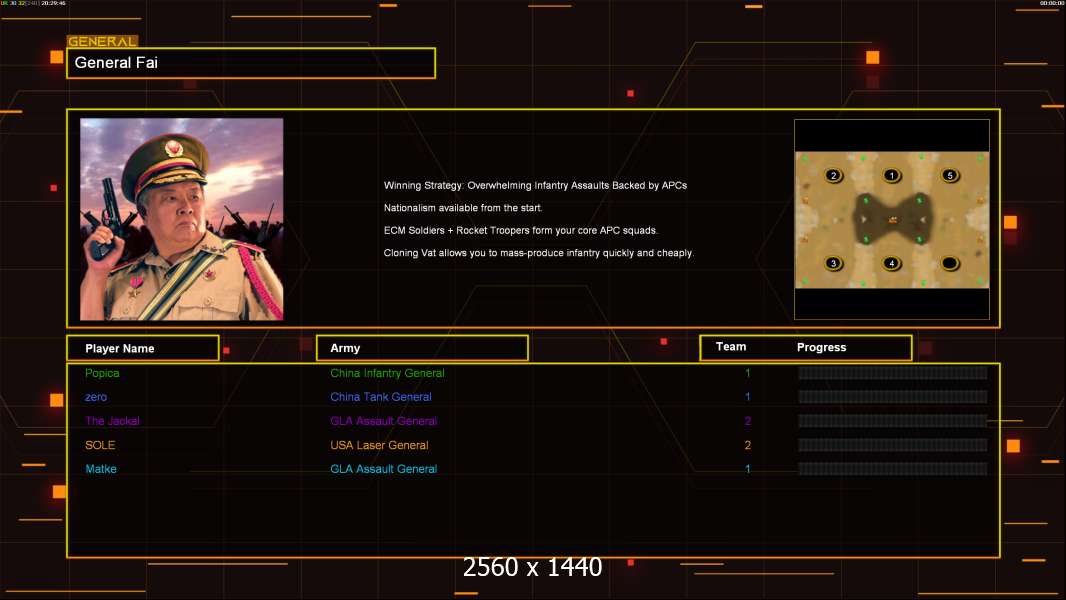
Task: Click the Army column header
Action: pyautogui.click(x=422, y=348)
